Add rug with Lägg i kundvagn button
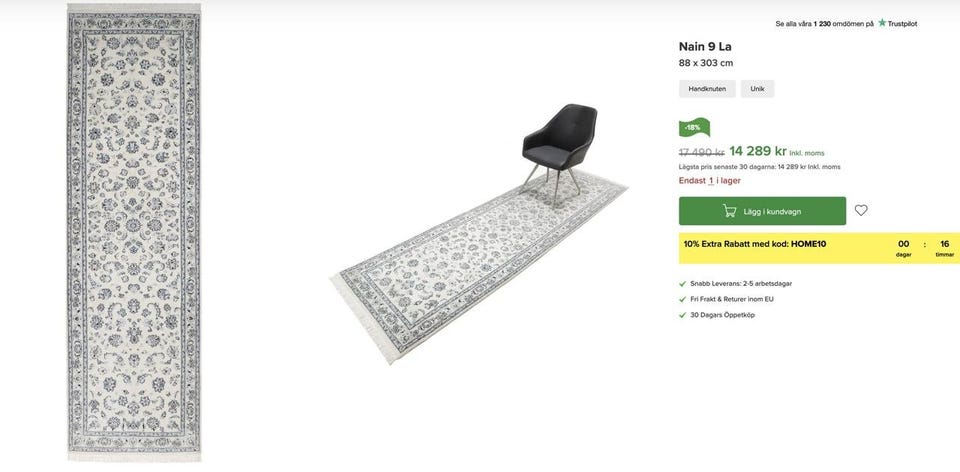 tap(762, 211)
